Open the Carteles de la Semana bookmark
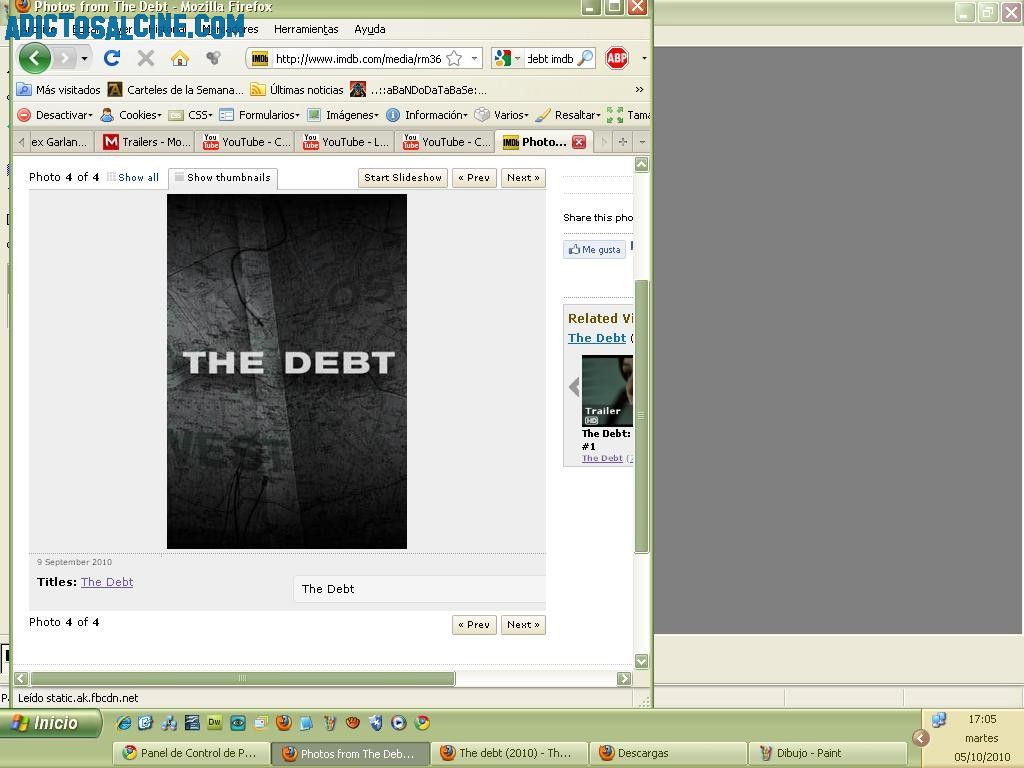Image resolution: width=1024 pixels, height=768 pixels. coord(176,89)
